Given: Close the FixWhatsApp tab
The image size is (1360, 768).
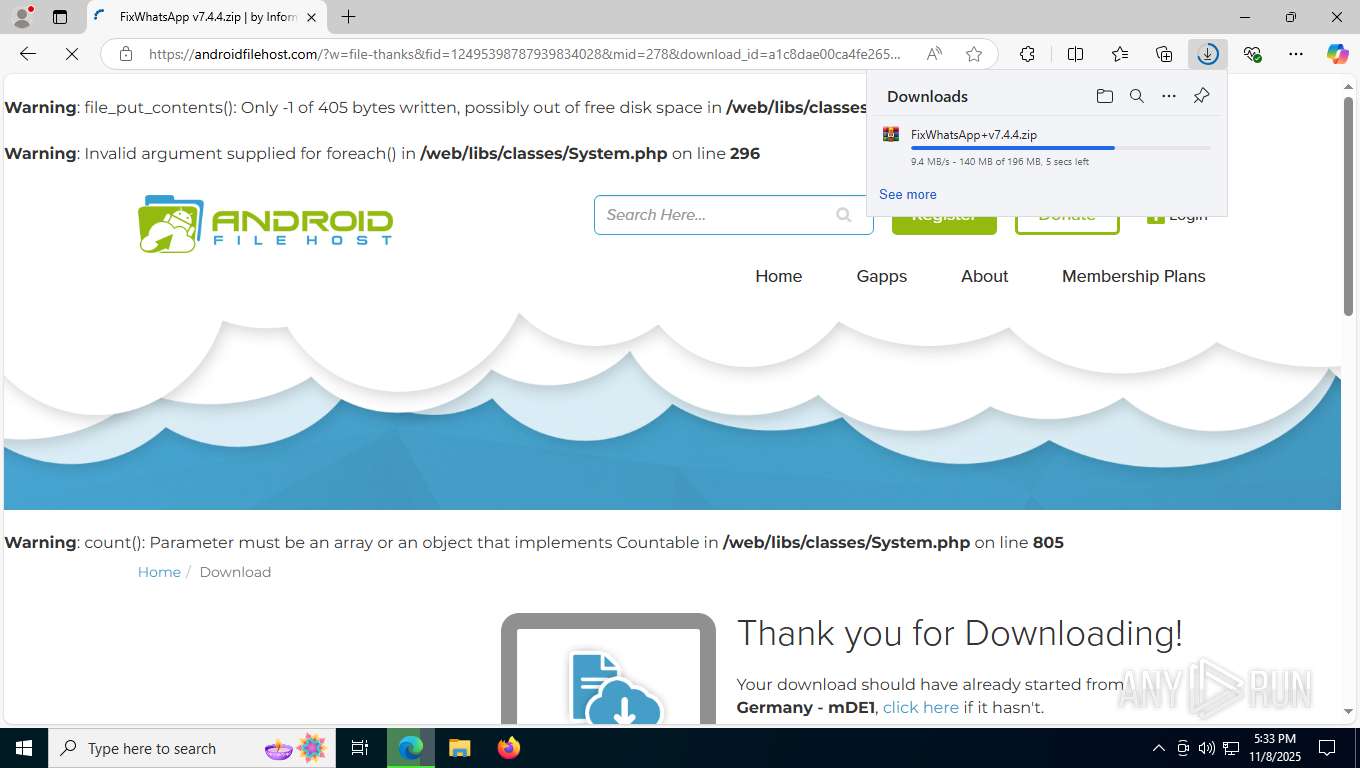Looking at the screenshot, I should [x=311, y=17].
